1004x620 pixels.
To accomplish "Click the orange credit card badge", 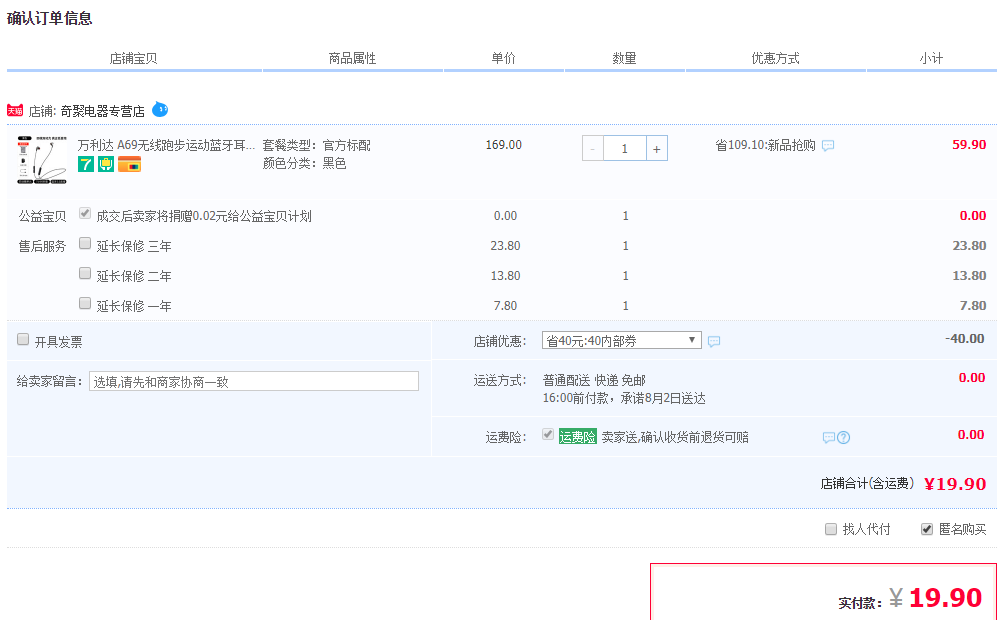I will coord(129,165).
